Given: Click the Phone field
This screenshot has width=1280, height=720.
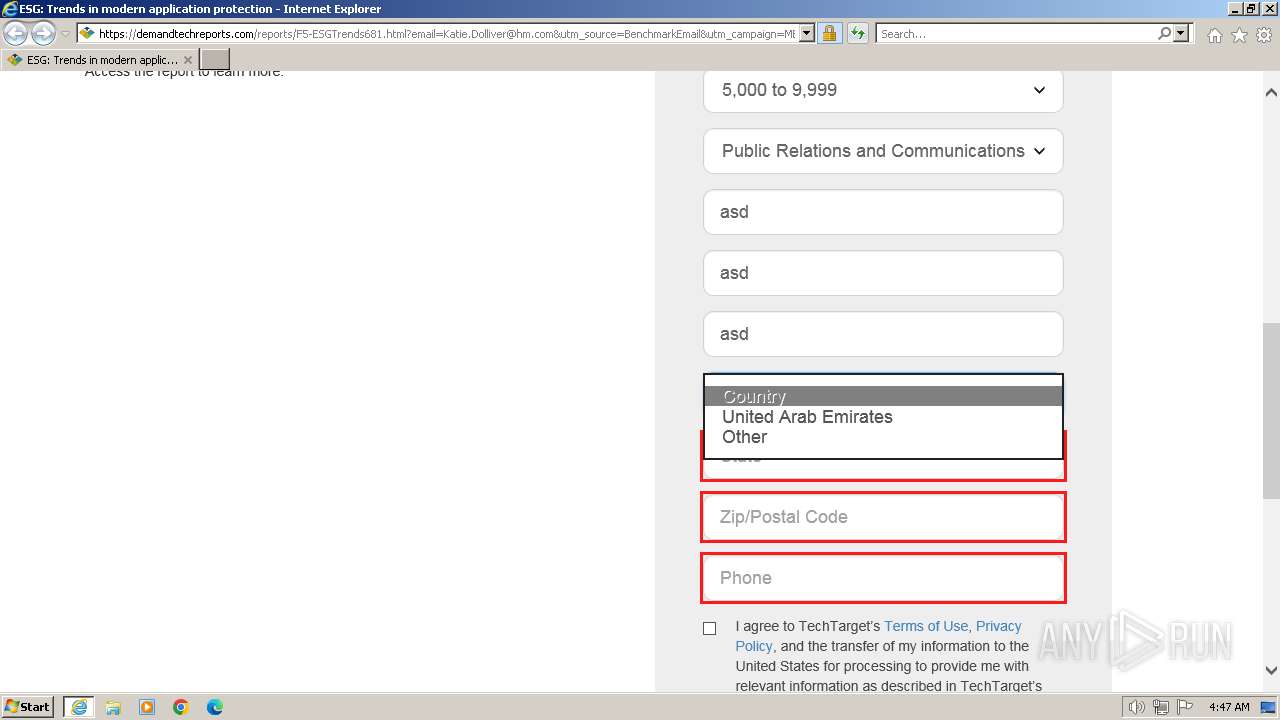Looking at the screenshot, I should [x=883, y=578].
